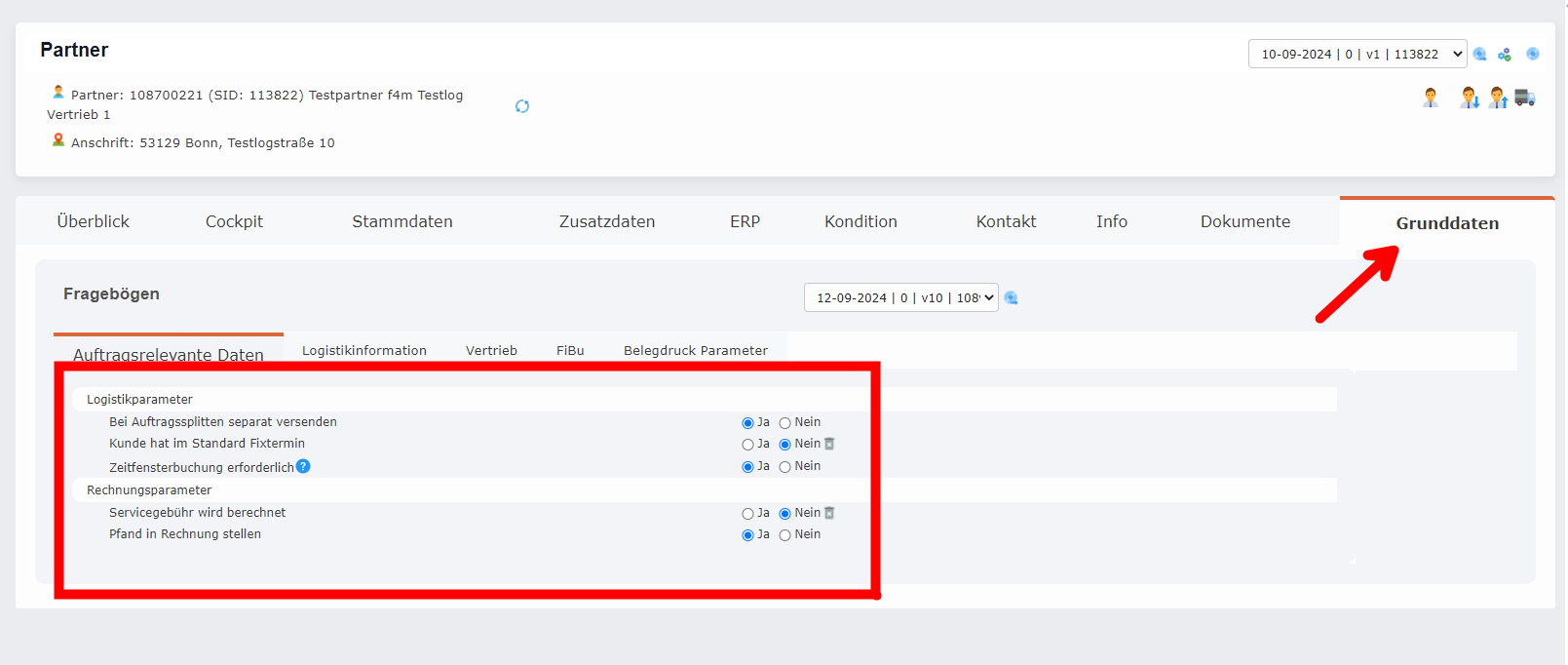This screenshot has height=665, width=1568.
Task: Select the Grunddaten tab
Action: (x=1447, y=223)
